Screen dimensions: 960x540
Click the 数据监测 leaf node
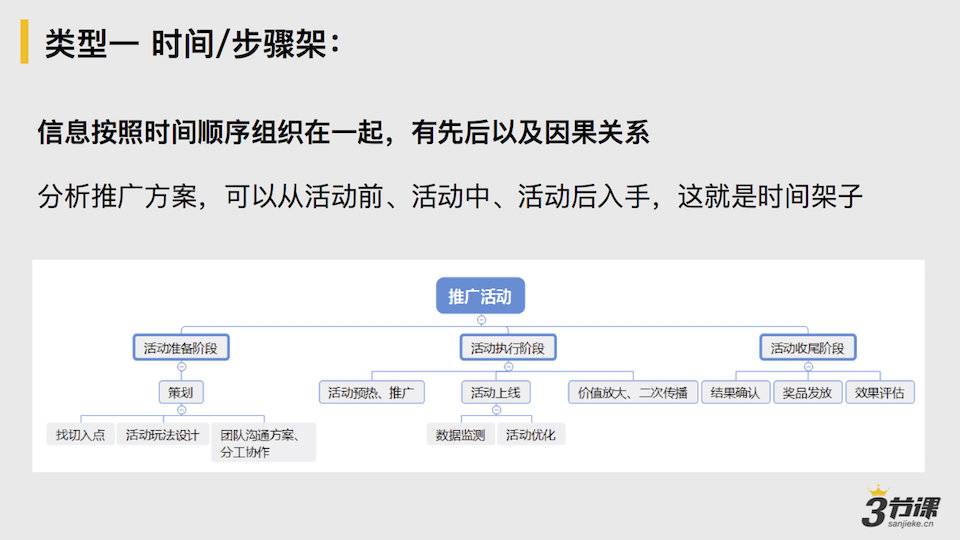pos(460,435)
